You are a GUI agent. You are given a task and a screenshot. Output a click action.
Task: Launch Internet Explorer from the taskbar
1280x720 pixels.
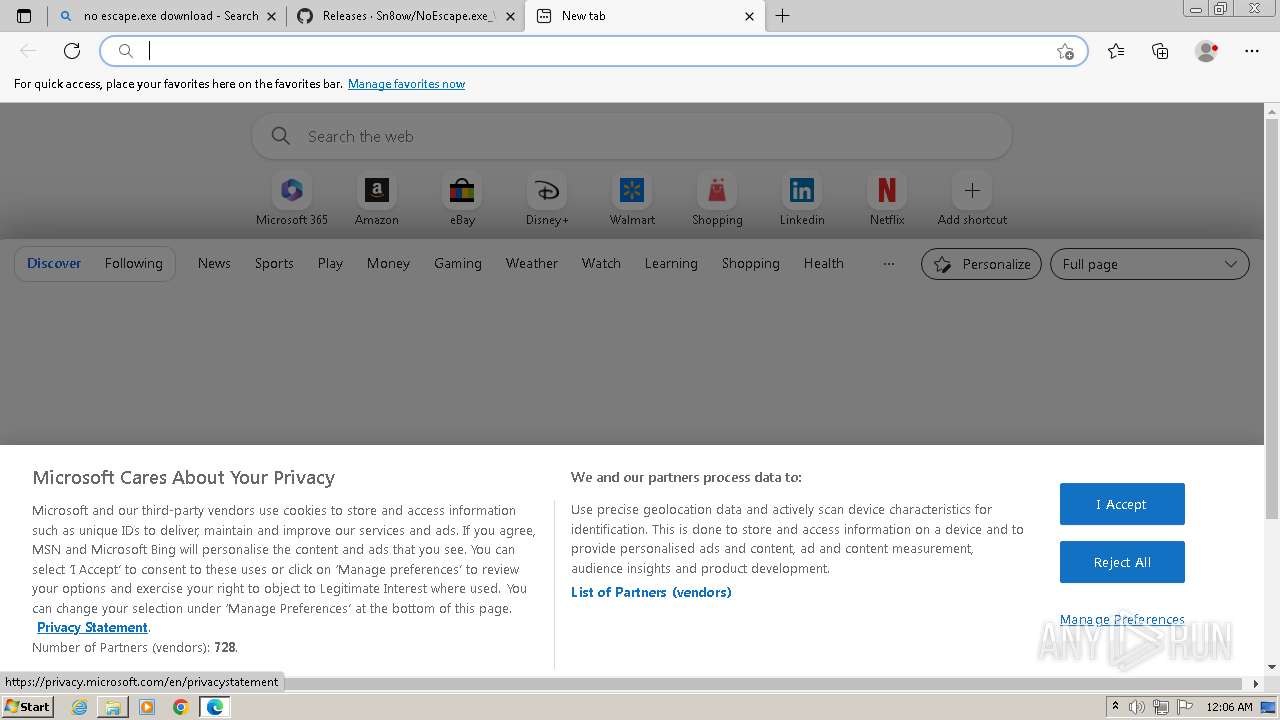tap(79, 707)
